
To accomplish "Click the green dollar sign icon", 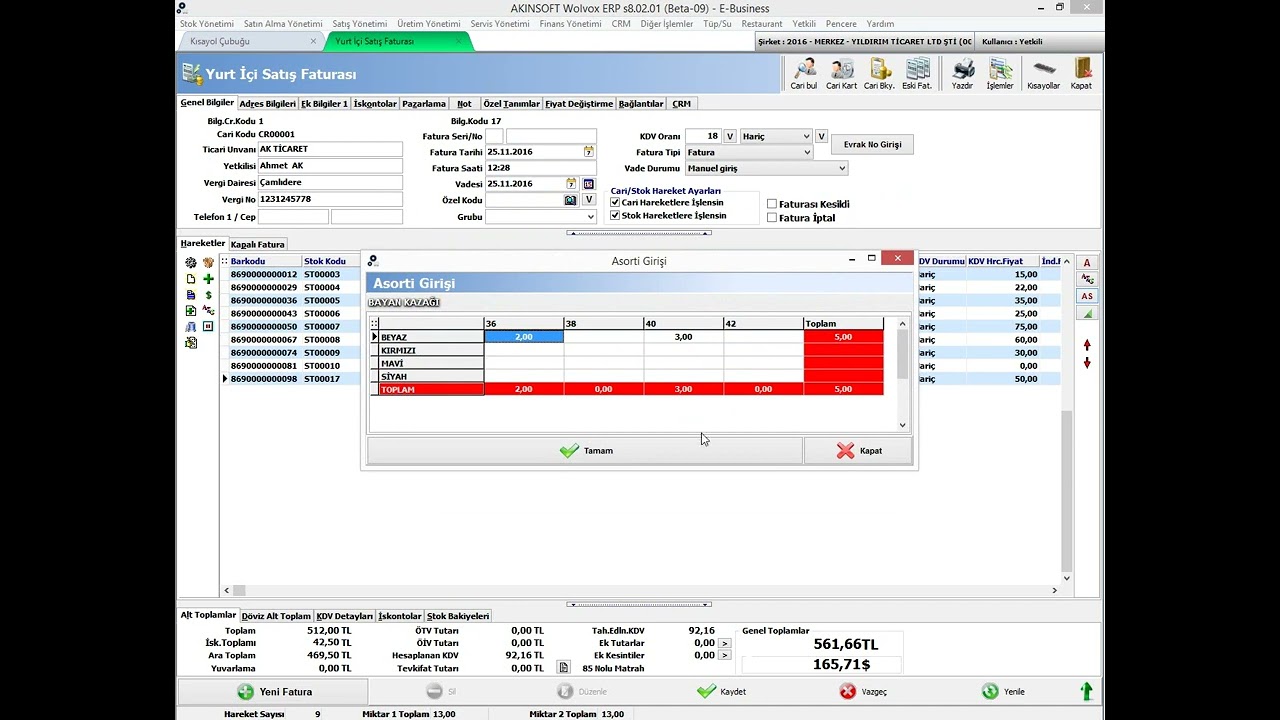I will [x=208, y=295].
